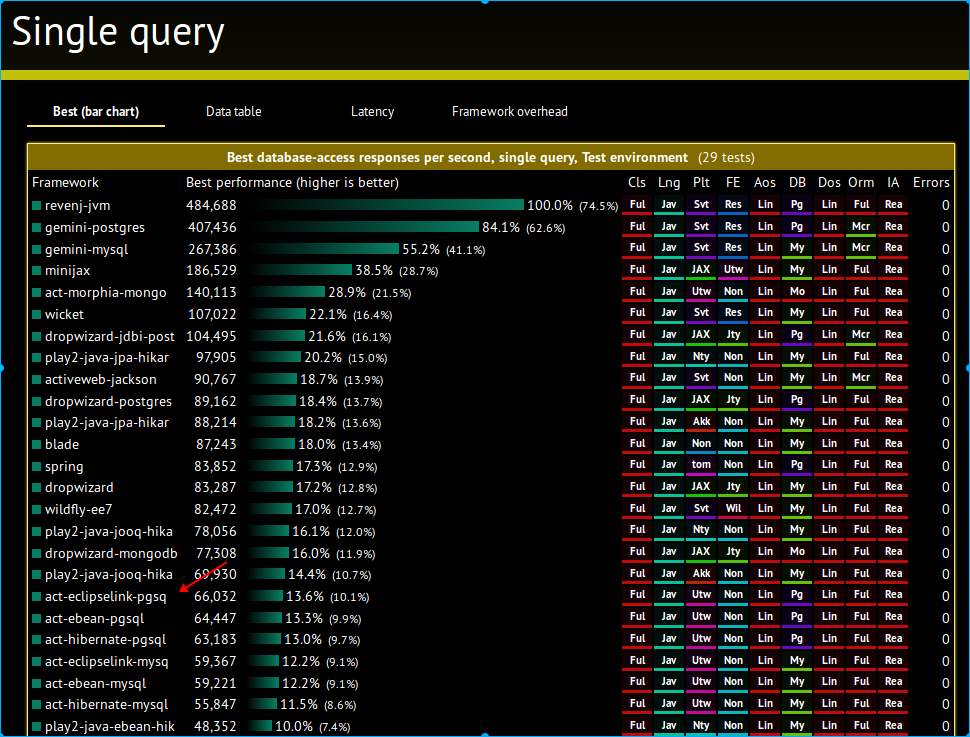Screen dimensions: 970x737
Task: Click the 484,688 value for revenj-jvm
Action: coord(211,205)
